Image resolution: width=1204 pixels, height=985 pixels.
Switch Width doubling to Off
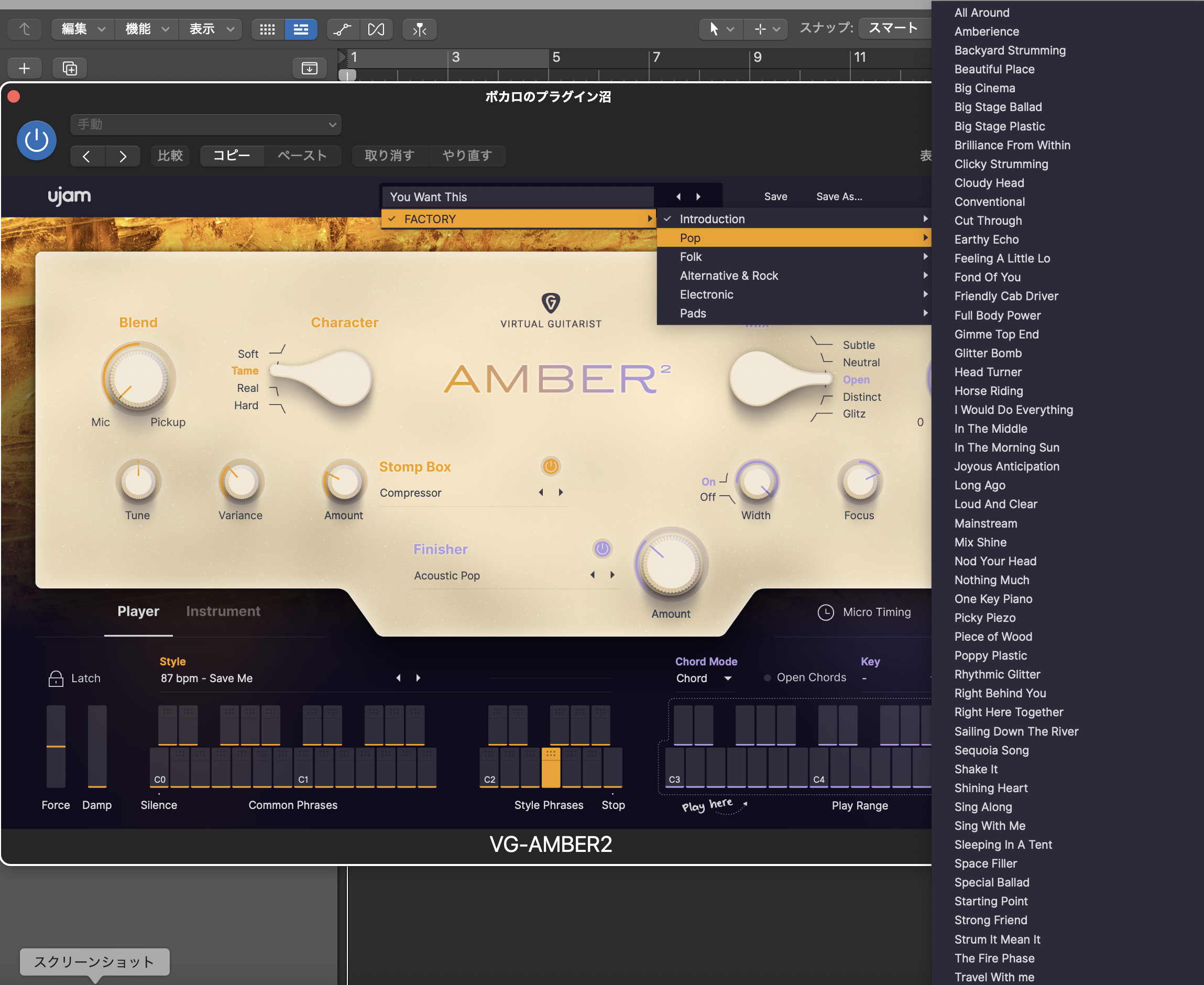coord(707,497)
